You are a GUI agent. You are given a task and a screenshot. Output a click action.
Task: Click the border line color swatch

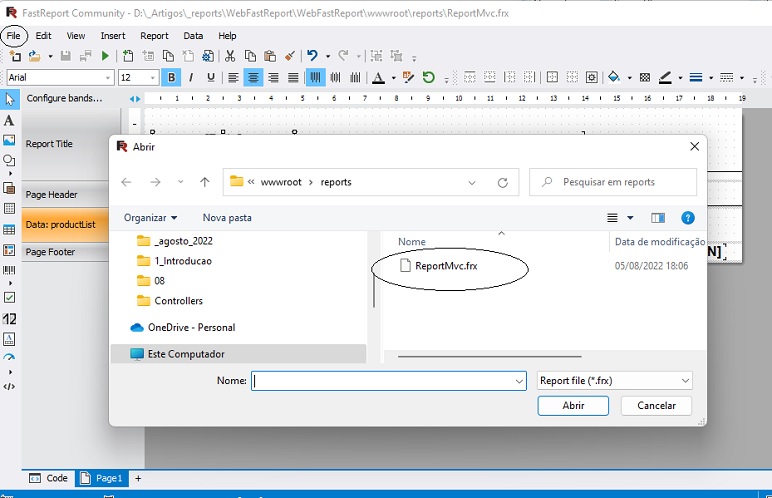665,77
